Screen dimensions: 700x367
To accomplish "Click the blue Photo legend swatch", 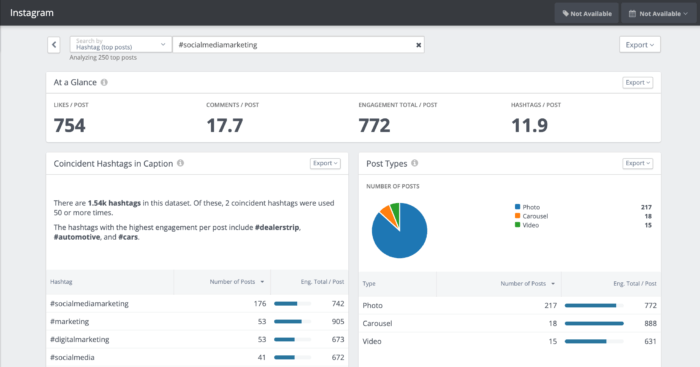I will (x=517, y=207).
